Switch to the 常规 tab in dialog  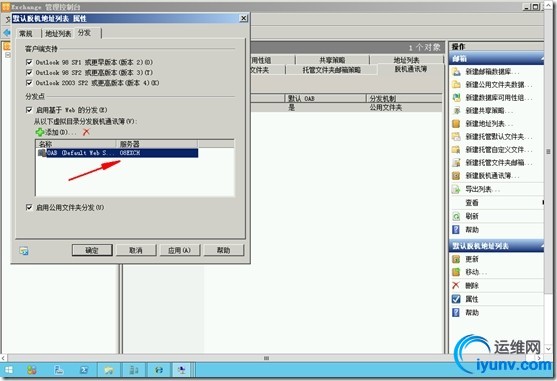point(26,34)
